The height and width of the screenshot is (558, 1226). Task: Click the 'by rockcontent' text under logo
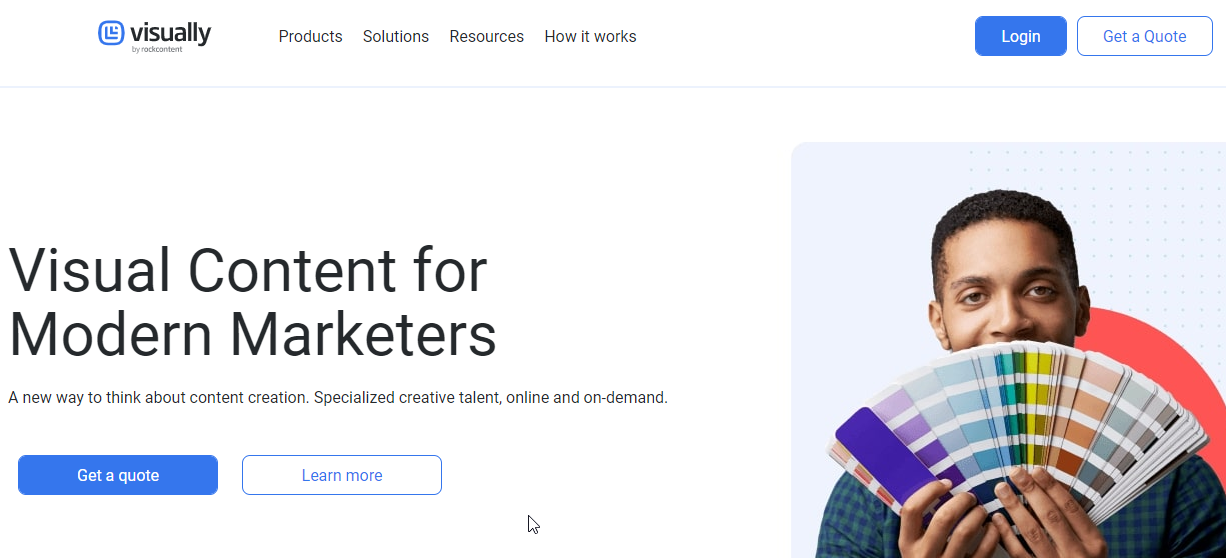tap(157, 49)
